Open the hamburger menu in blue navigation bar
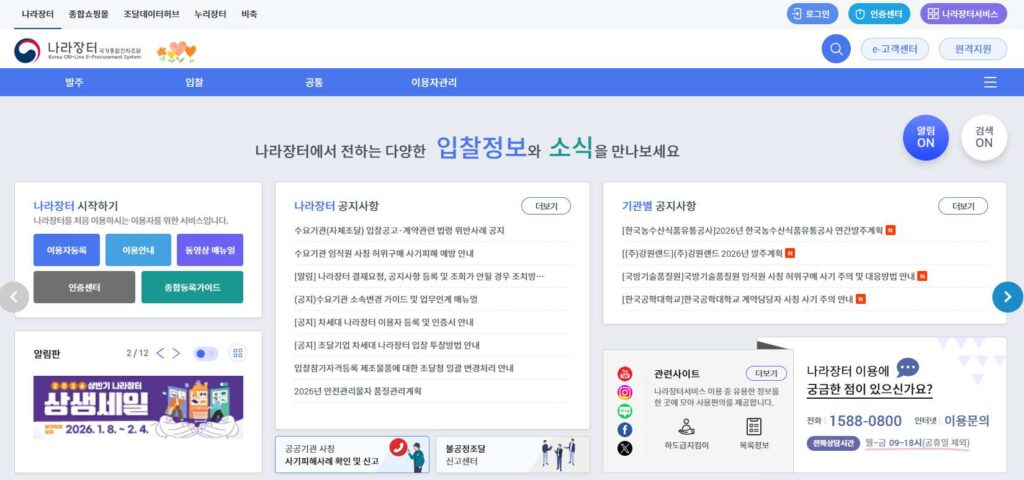 [990, 82]
